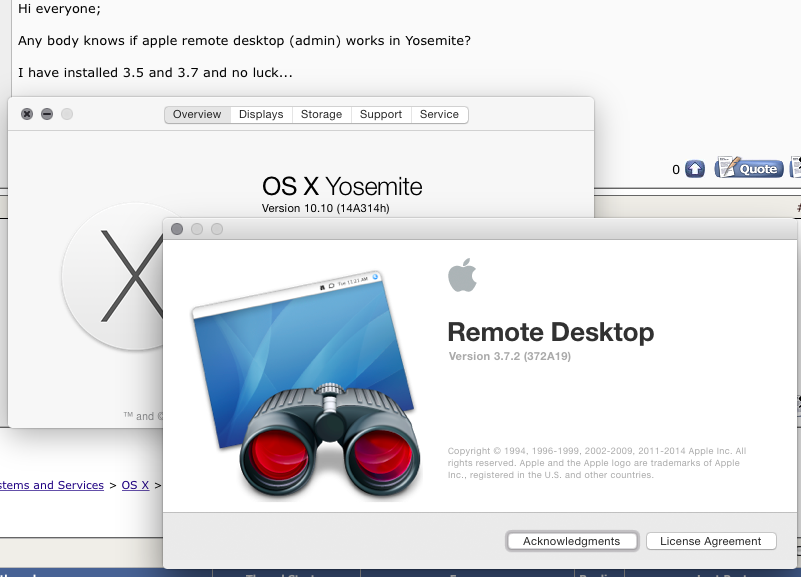Screen dimensions: 801x577
Task: Click the 'Hi everyone;' post line
Action: [x=59, y=9]
